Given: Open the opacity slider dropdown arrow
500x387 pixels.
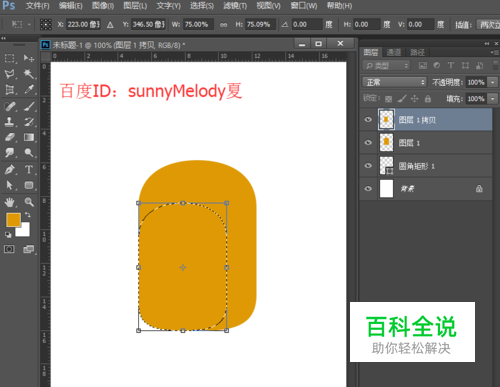Looking at the screenshot, I should 493,82.
